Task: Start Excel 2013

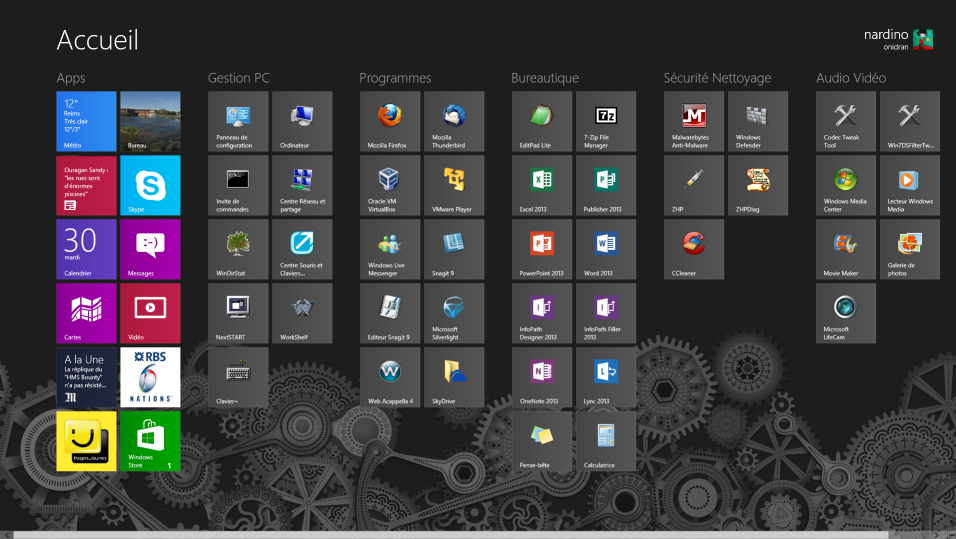Action: (x=542, y=186)
